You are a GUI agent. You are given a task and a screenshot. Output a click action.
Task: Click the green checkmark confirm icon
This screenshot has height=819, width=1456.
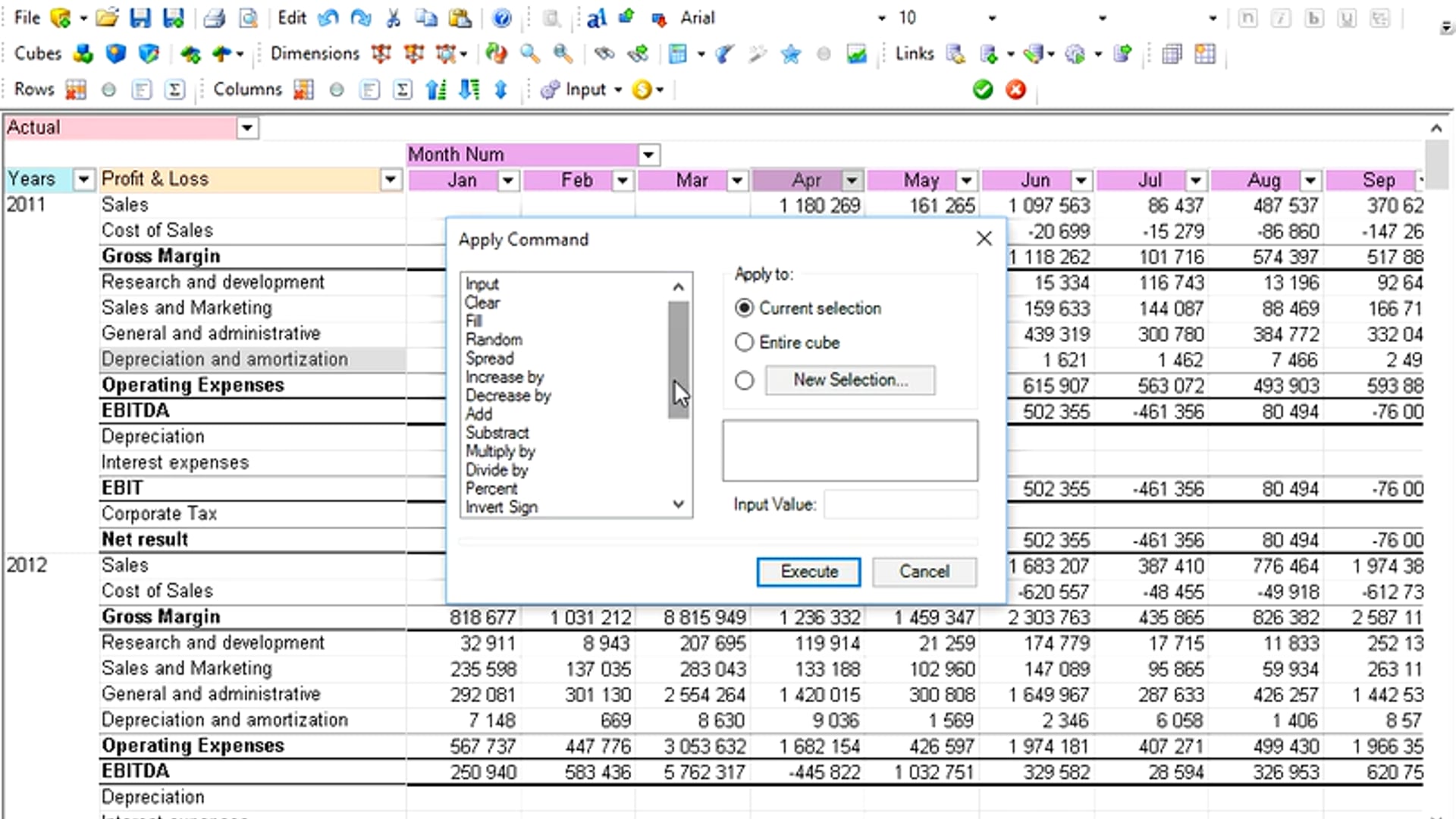[x=983, y=89]
